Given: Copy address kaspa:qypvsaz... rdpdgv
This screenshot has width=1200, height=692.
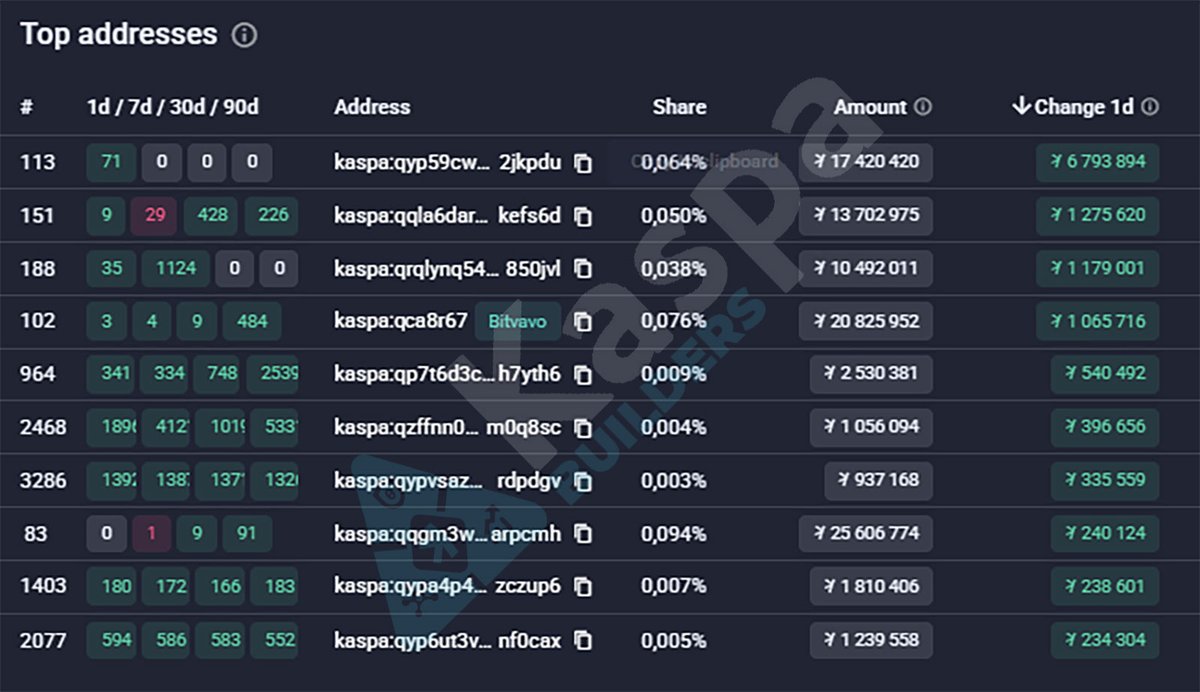Looking at the screenshot, I should click(583, 481).
